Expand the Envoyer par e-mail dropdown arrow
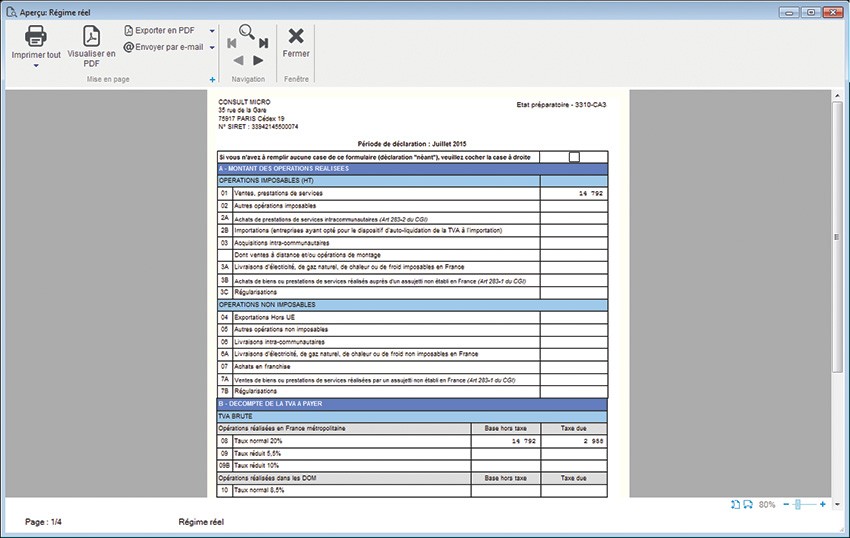The height and width of the screenshot is (538, 850). click(x=212, y=47)
